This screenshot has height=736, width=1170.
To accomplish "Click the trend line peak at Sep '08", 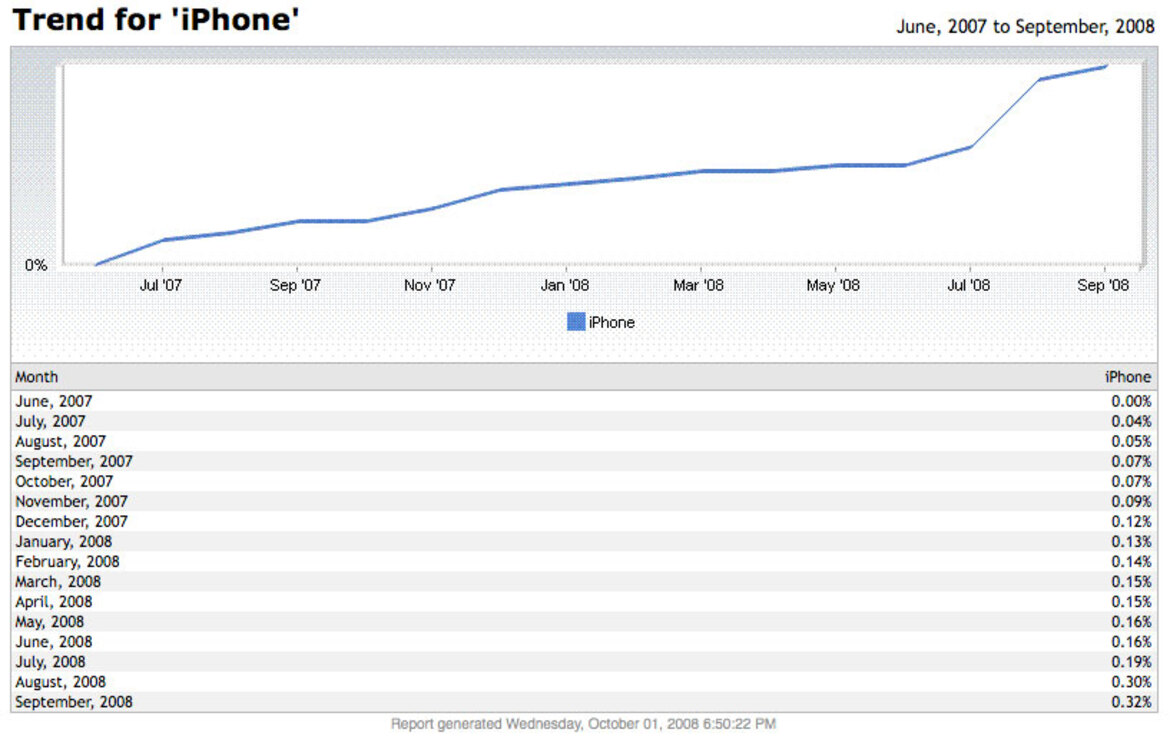I will tap(1105, 66).
